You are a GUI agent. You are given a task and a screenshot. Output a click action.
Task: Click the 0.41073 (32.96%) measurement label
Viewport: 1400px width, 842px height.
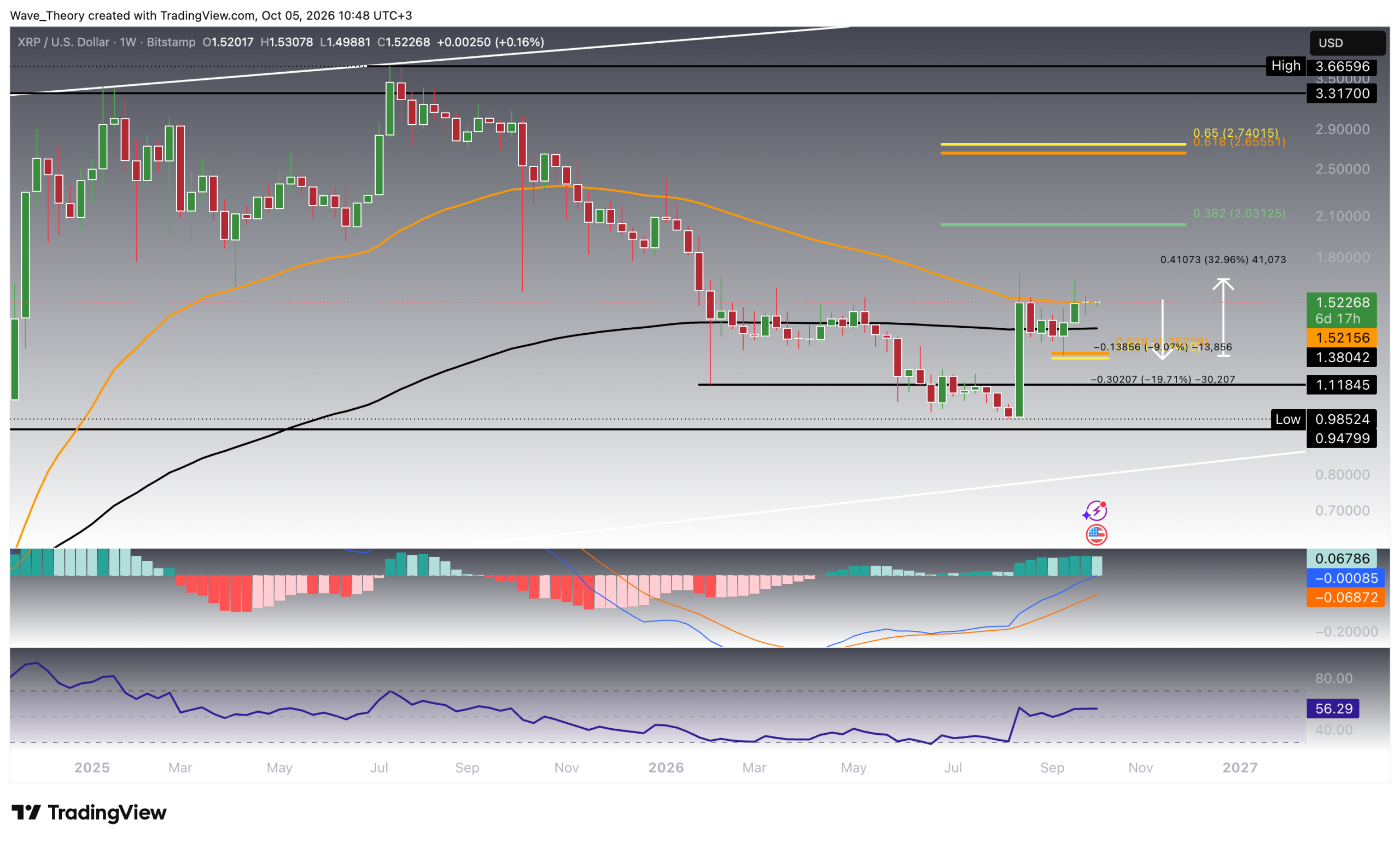[1222, 260]
